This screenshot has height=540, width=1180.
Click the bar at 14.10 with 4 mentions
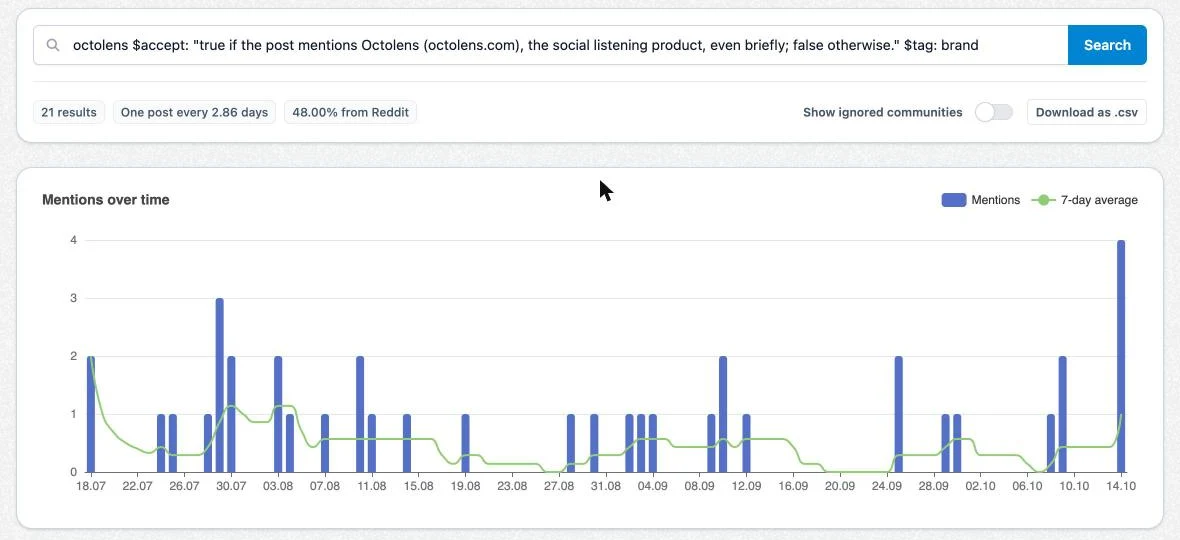[x=1121, y=356]
